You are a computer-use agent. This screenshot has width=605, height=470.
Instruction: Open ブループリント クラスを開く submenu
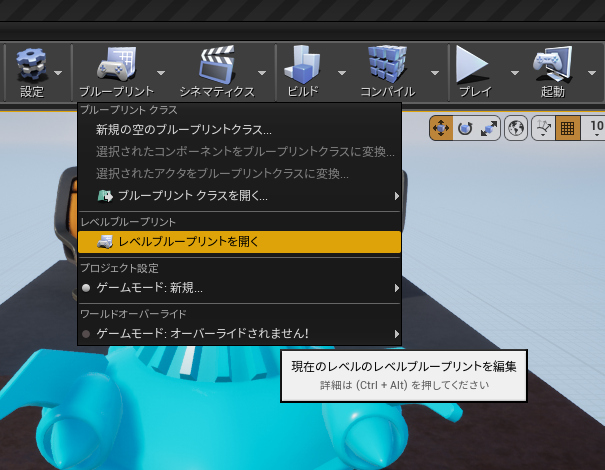[239, 196]
